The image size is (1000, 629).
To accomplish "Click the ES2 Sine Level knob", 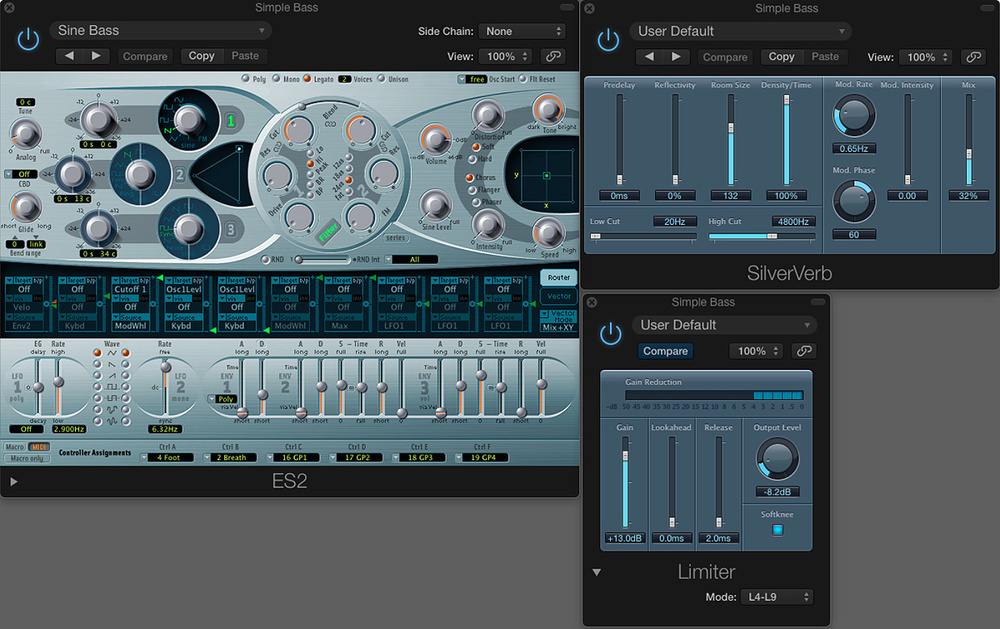I will [436, 205].
